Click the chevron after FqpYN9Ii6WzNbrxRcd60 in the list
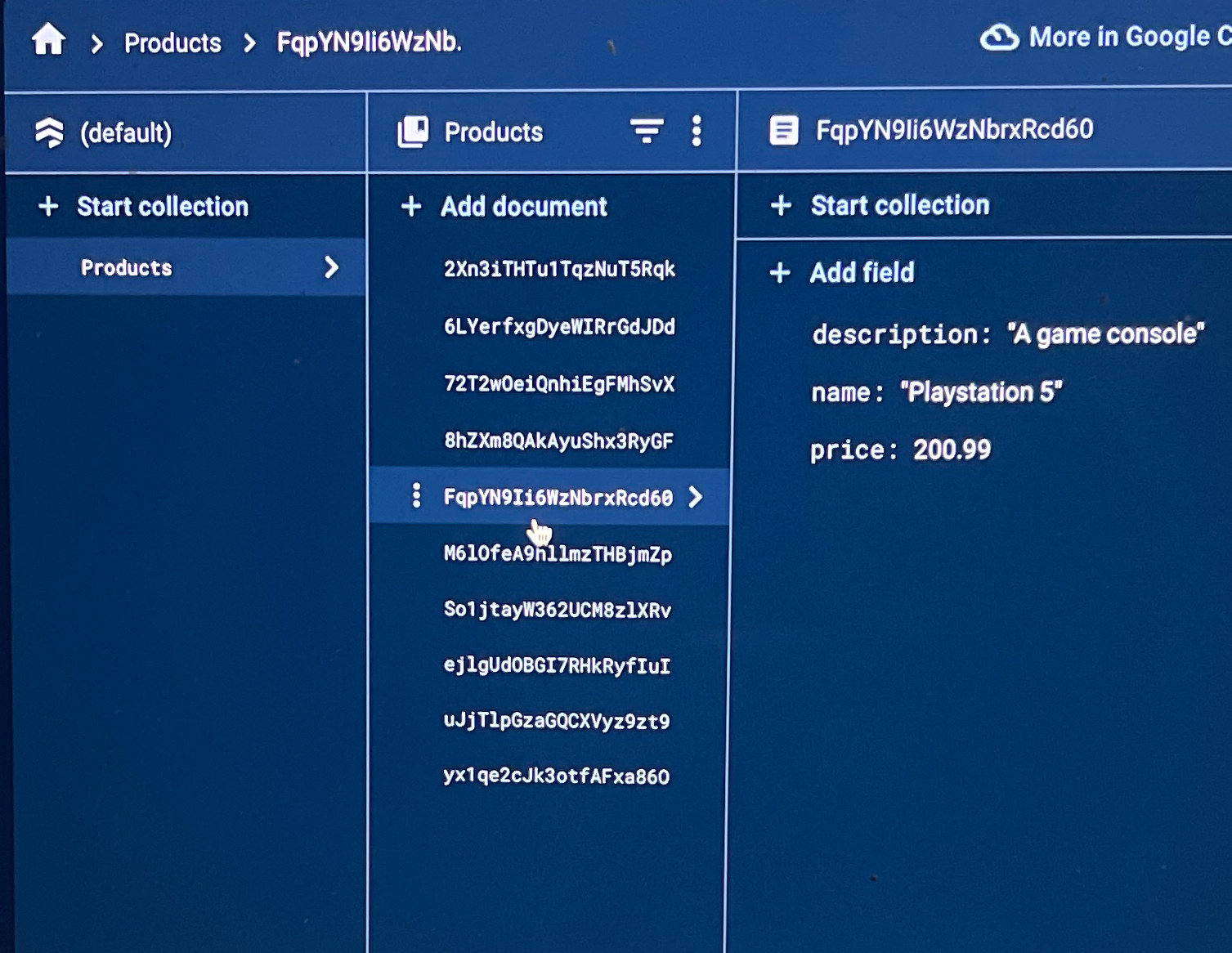Viewport: 1232px width, 953px height. [x=696, y=497]
